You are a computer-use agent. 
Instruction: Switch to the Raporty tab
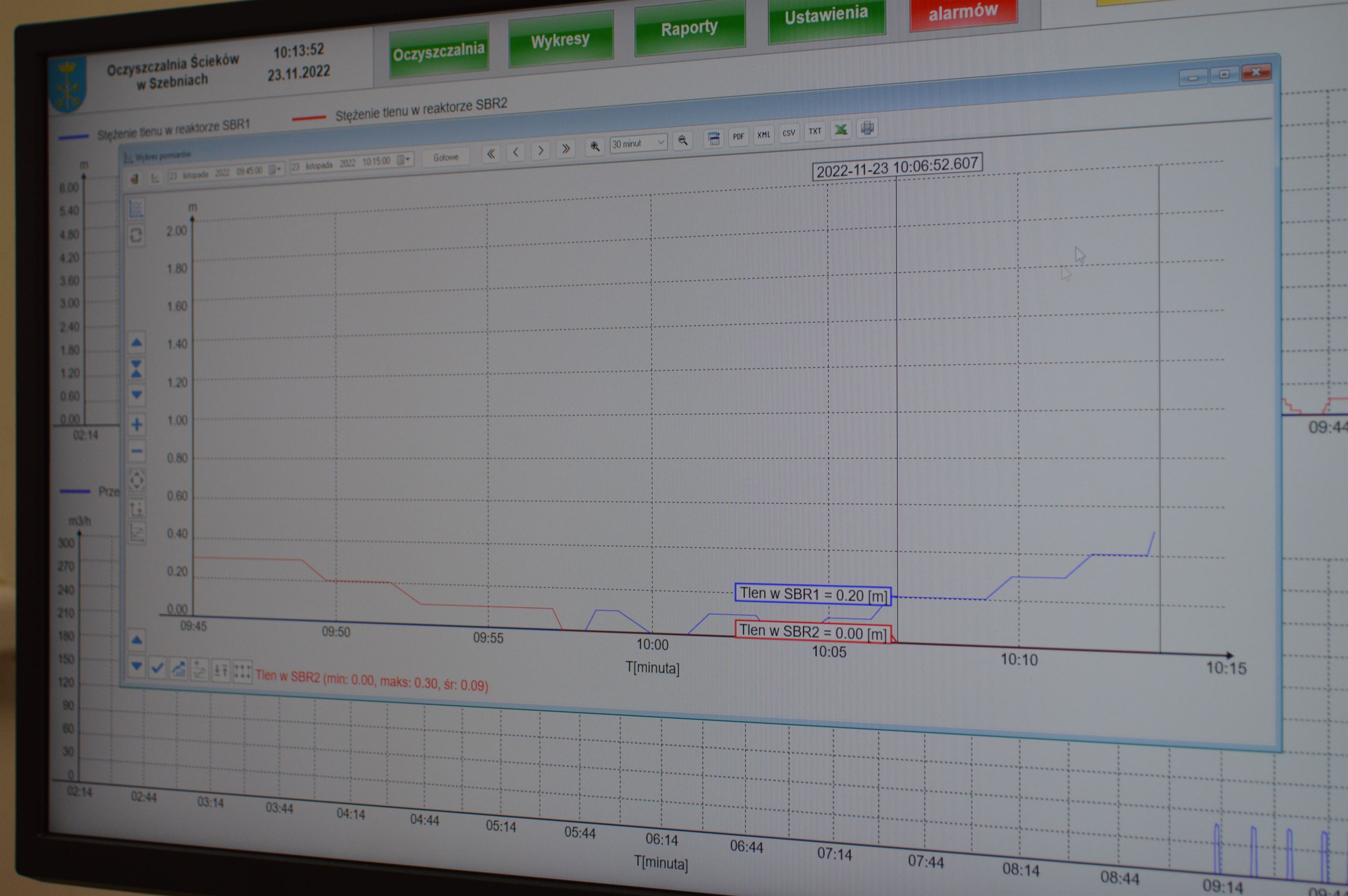click(689, 28)
